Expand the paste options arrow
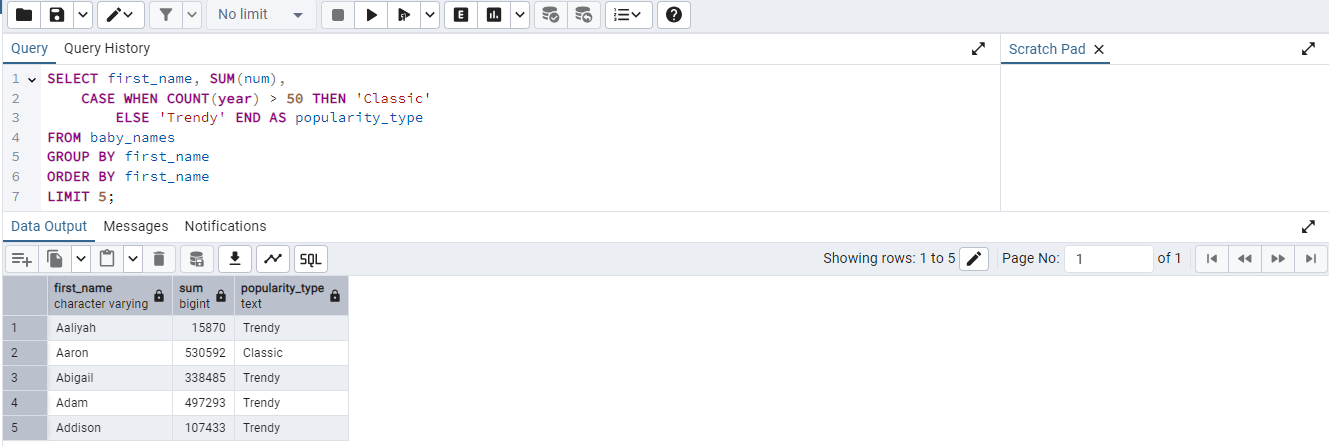Screen dimensions: 1329x446 click(133, 259)
